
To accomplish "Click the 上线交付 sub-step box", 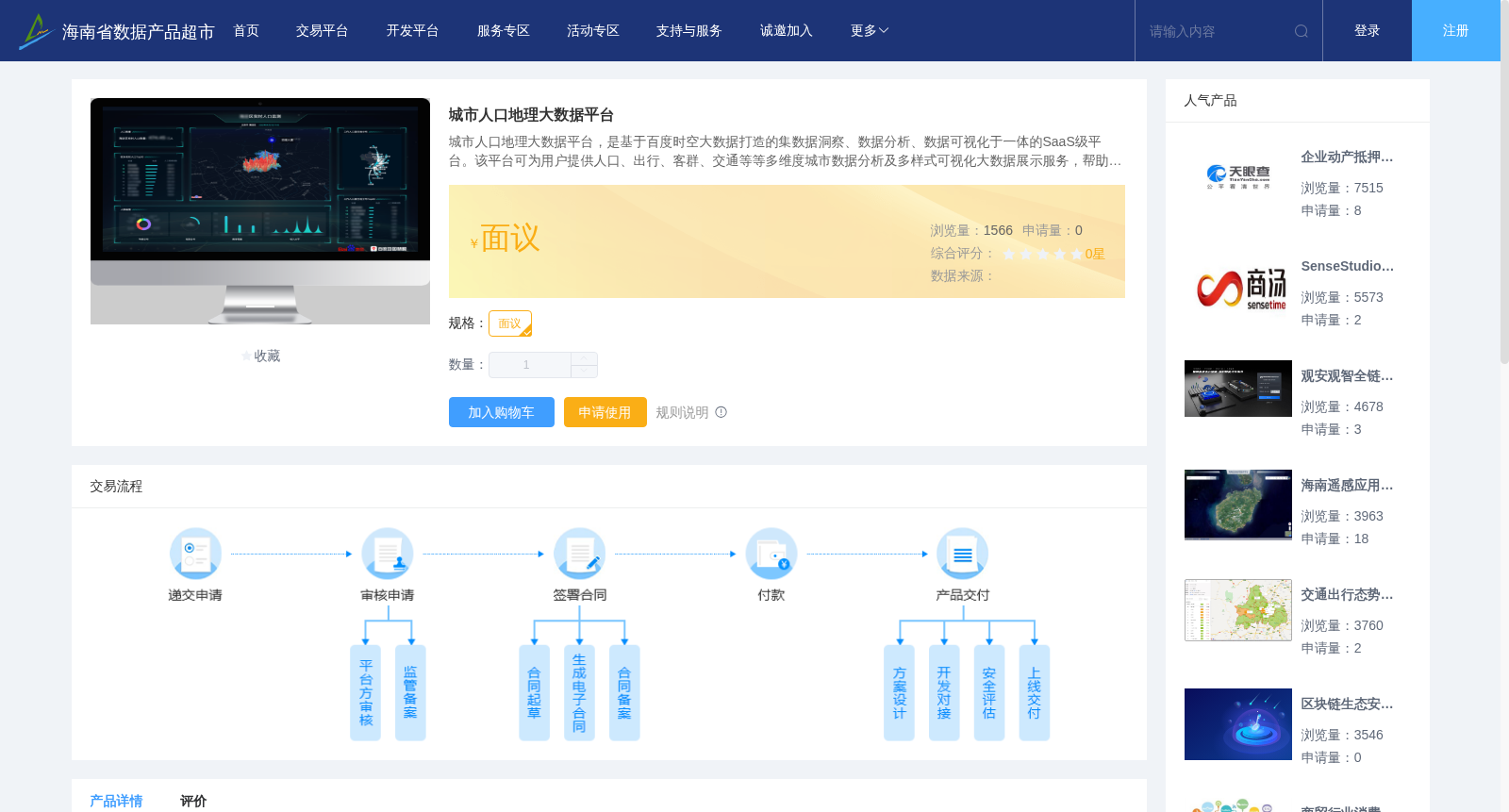I will click(x=1035, y=693).
